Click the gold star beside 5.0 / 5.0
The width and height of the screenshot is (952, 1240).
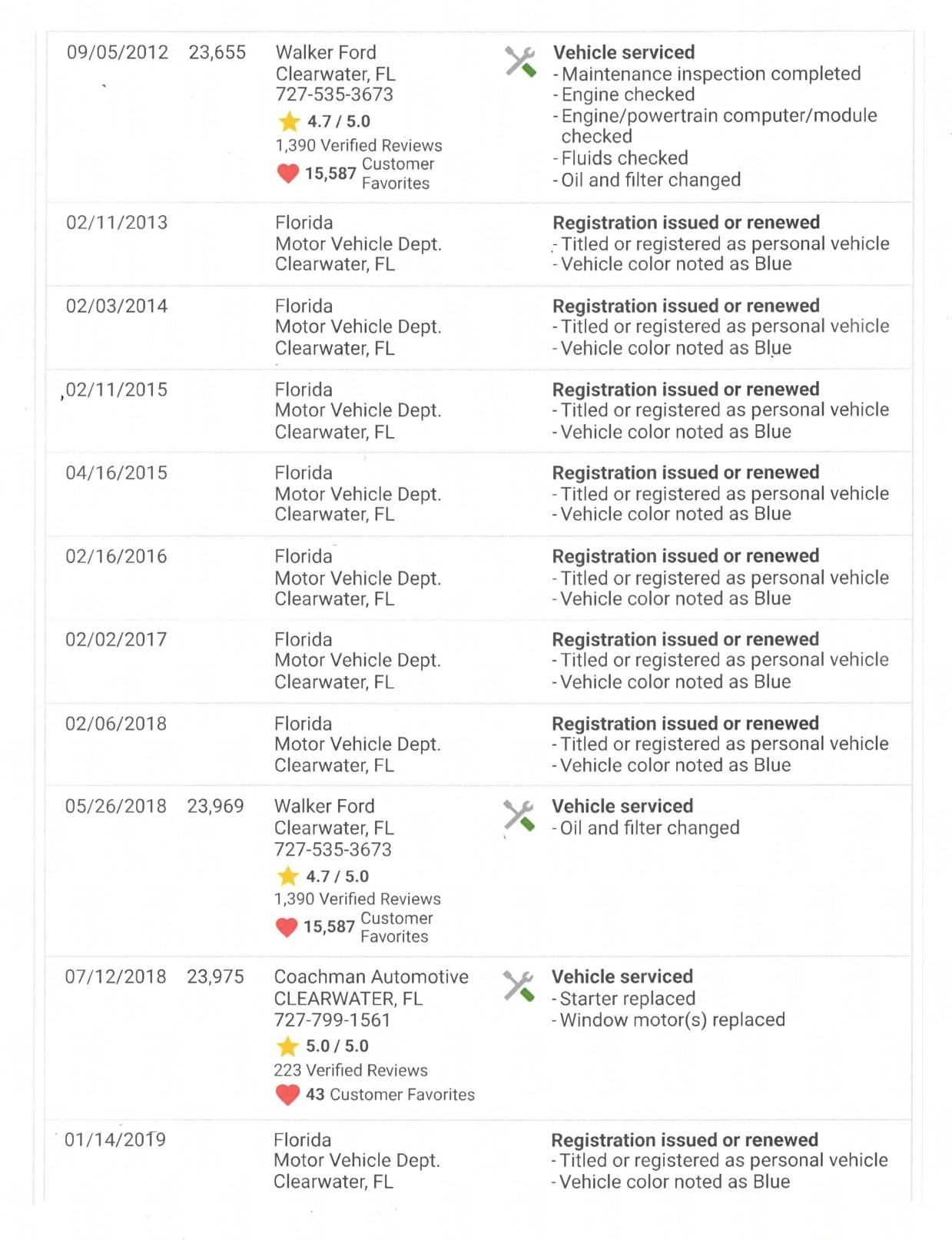(x=287, y=1046)
